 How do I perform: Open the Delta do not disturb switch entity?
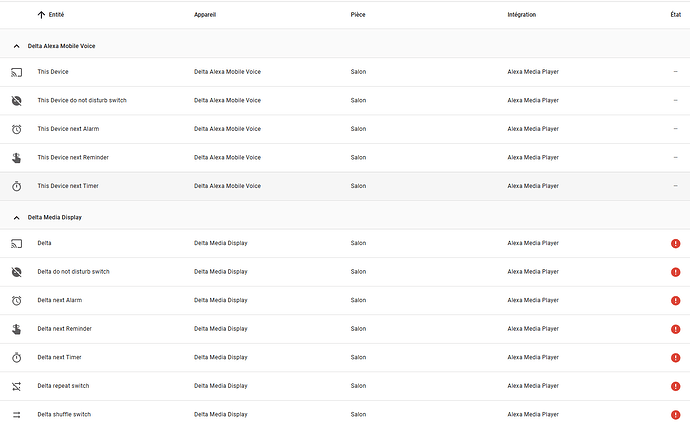73,272
